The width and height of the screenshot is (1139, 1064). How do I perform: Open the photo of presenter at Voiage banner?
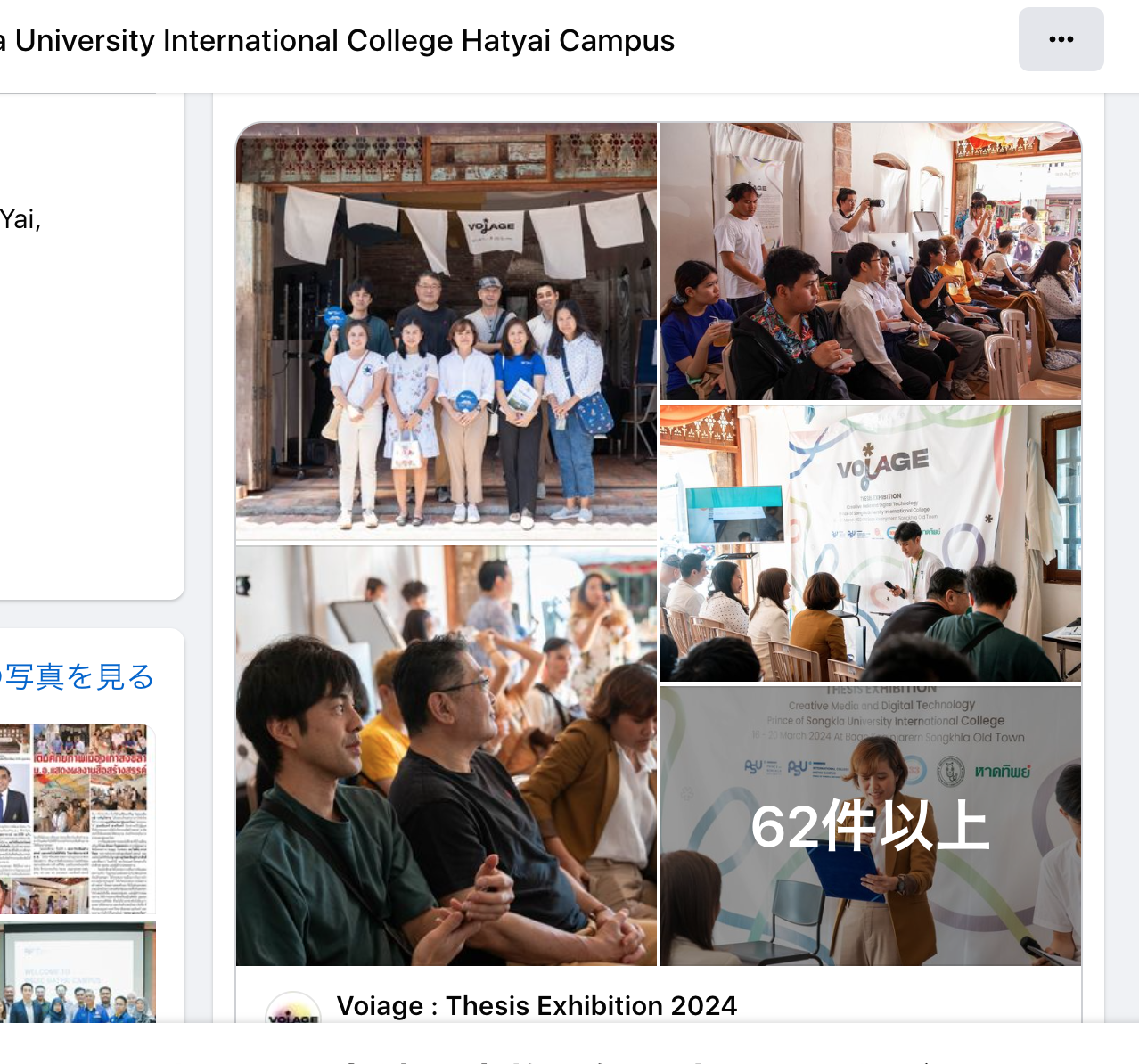coord(871,544)
